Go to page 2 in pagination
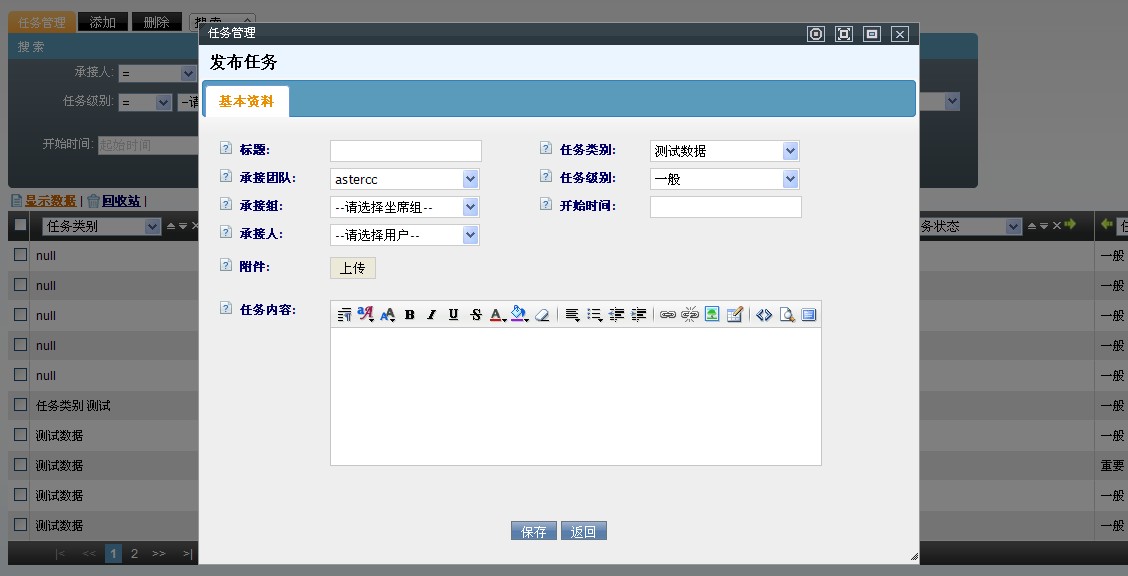 click(134, 553)
